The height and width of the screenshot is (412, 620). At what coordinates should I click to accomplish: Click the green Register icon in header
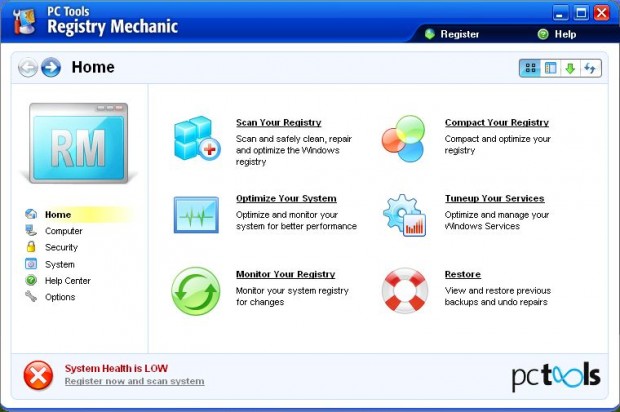430,34
